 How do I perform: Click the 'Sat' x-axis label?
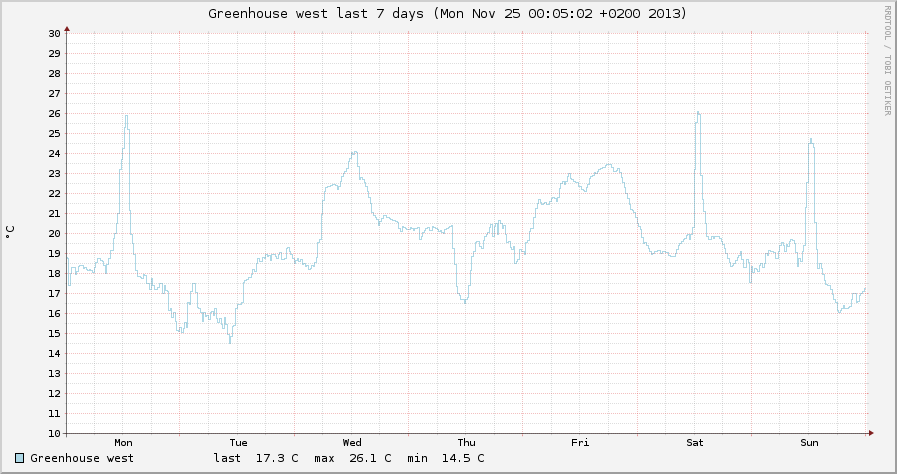(694, 443)
